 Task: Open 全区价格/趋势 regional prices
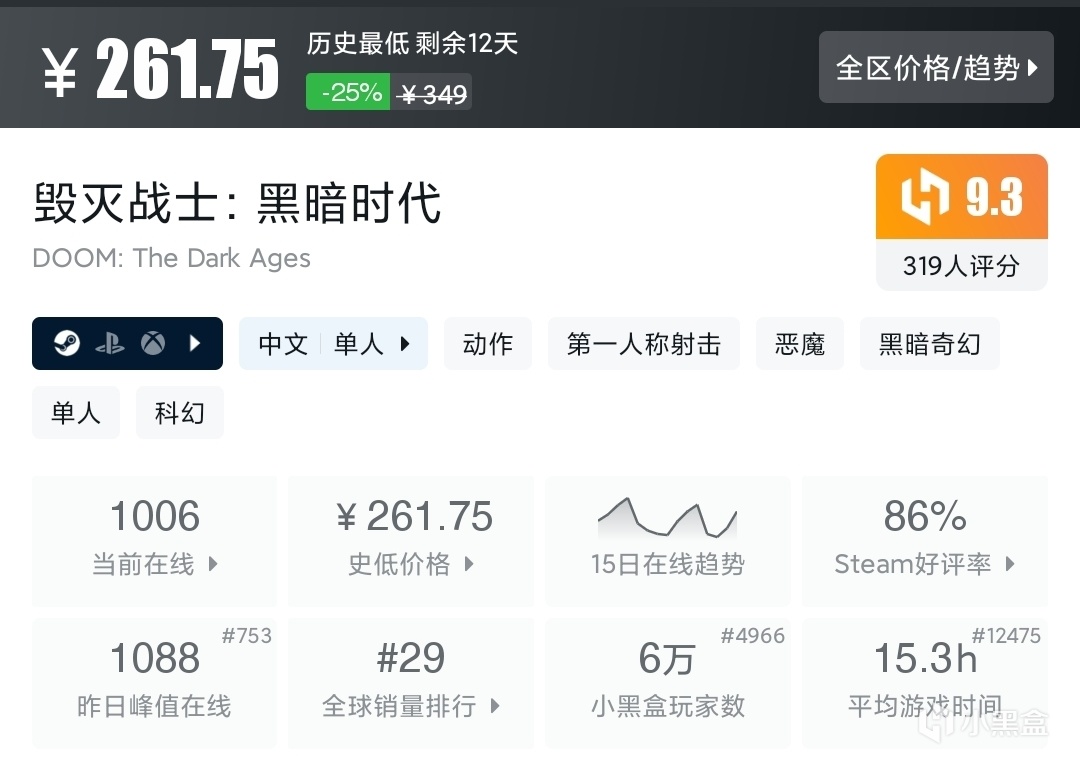[x=936, y=67]
